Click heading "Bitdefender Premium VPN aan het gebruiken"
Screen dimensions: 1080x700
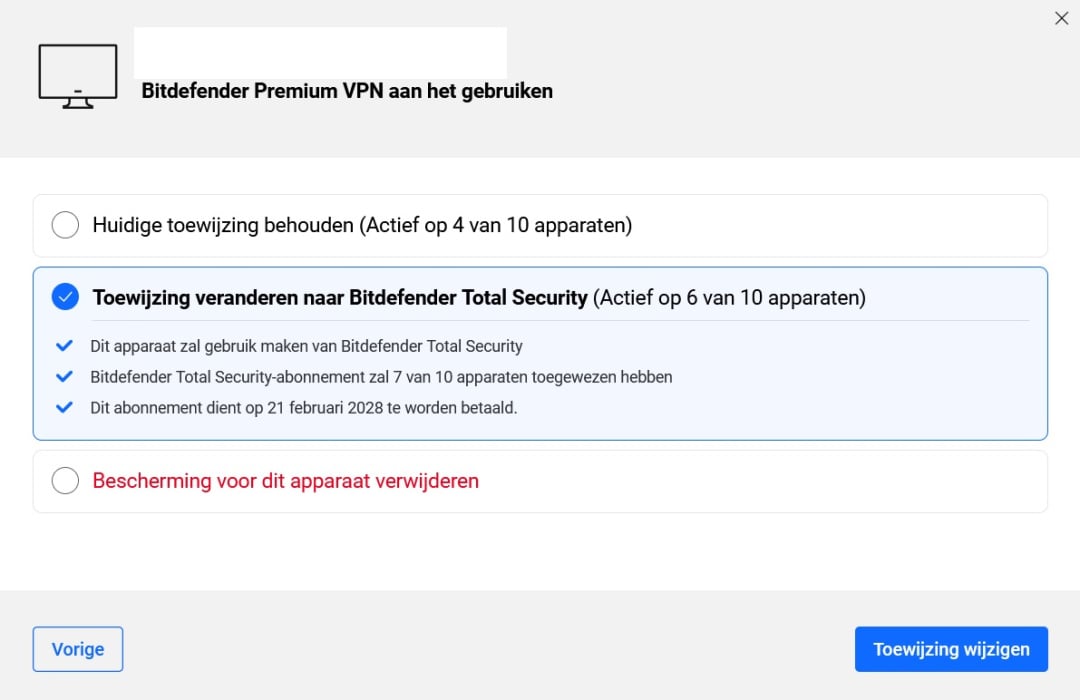347,91
